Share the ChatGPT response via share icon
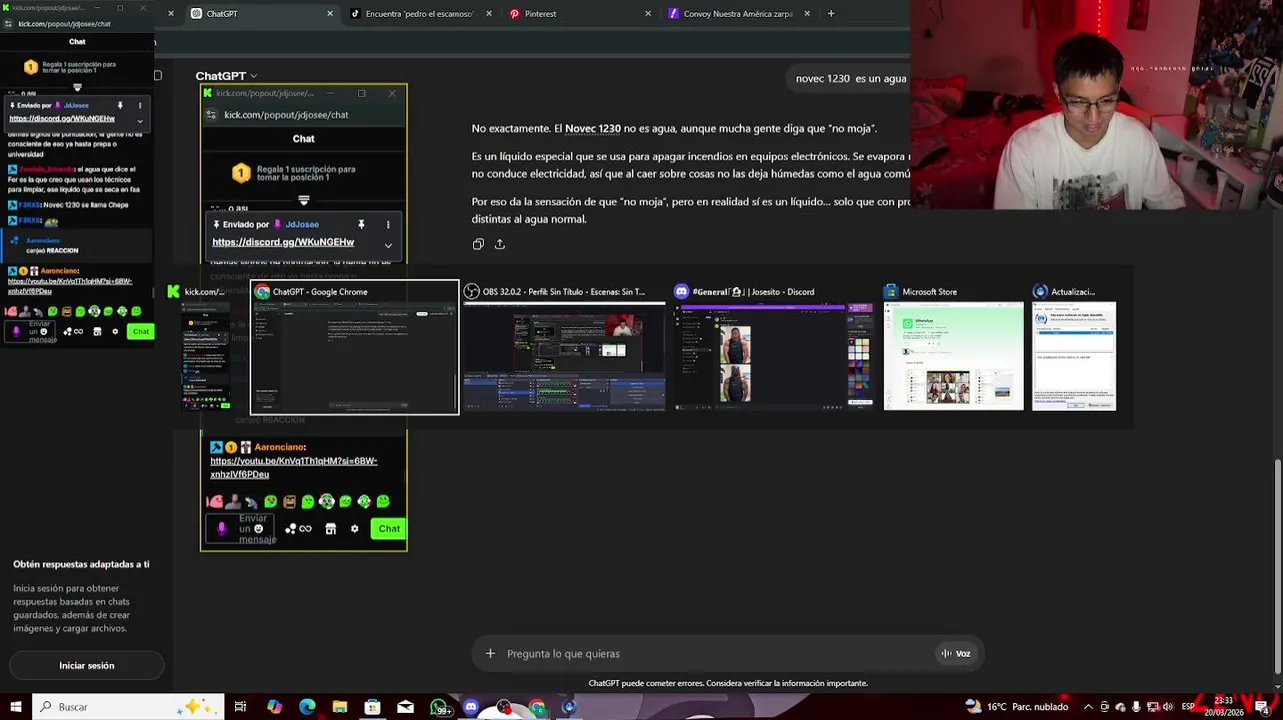Image resolution: width=1283 pixels, height=720 pixels. click(x=500, y=244)
